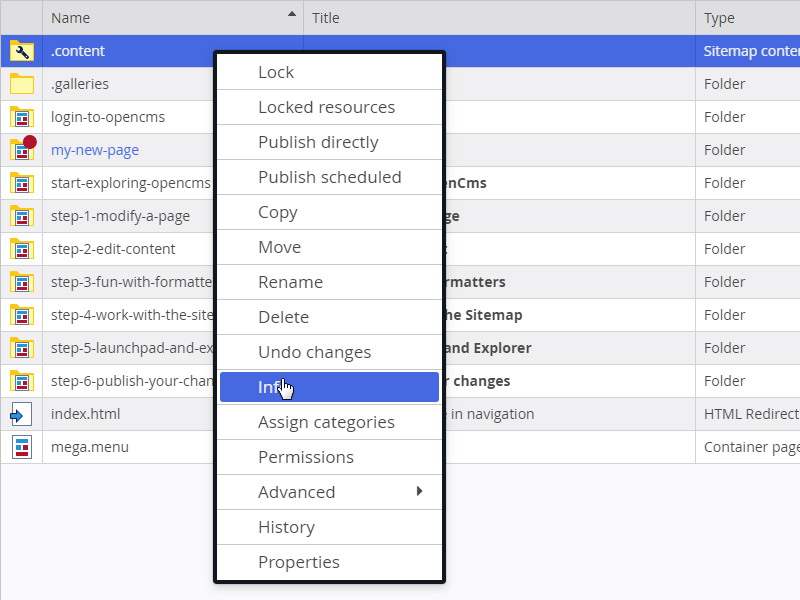Choose Publish directly from the menu

329,142
